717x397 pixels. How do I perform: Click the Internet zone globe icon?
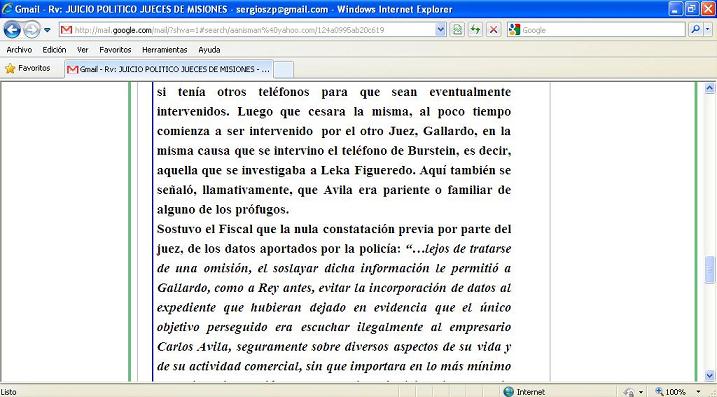click(508, 392)
